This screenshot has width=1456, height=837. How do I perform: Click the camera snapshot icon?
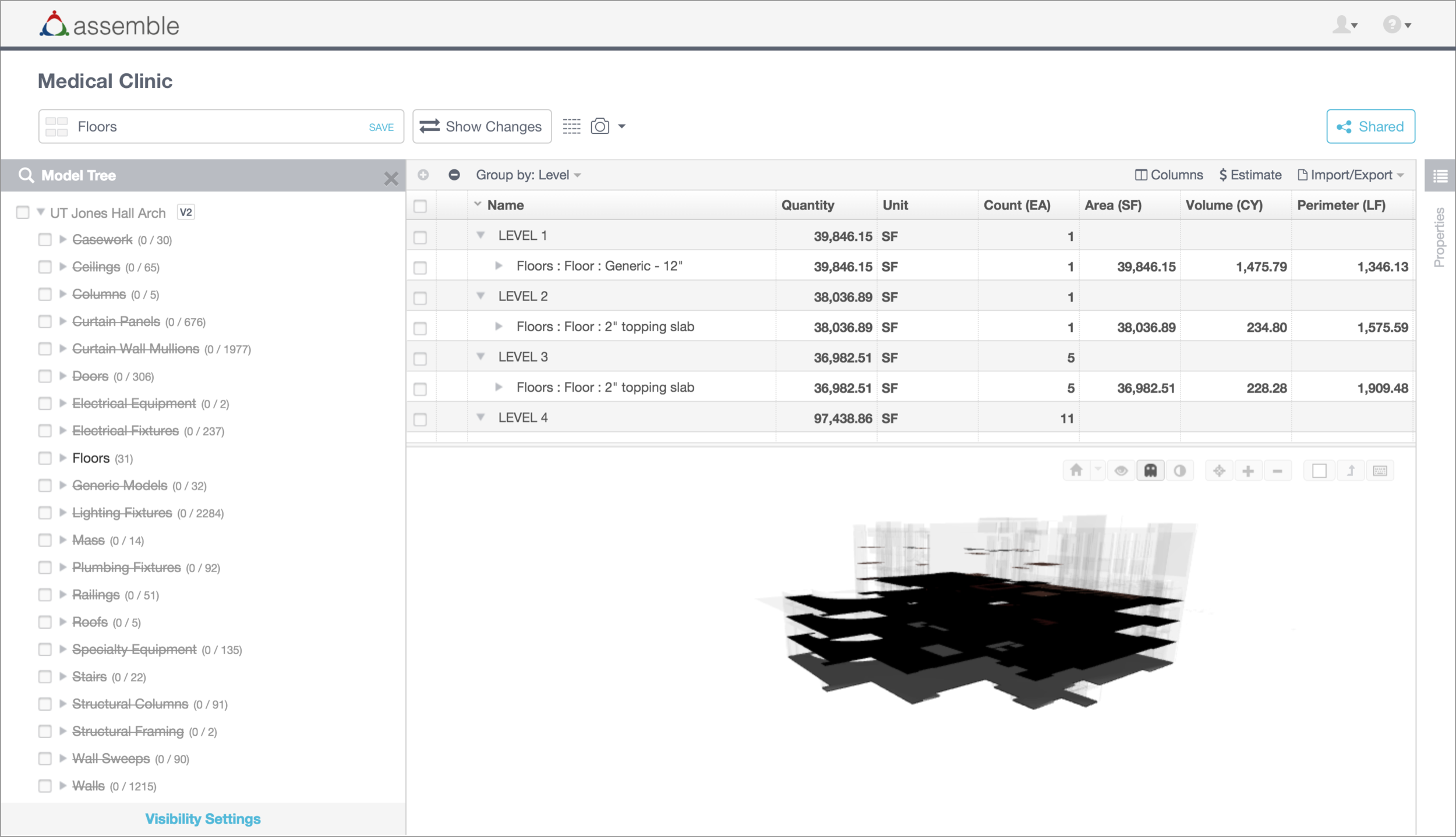click(600, 126)
